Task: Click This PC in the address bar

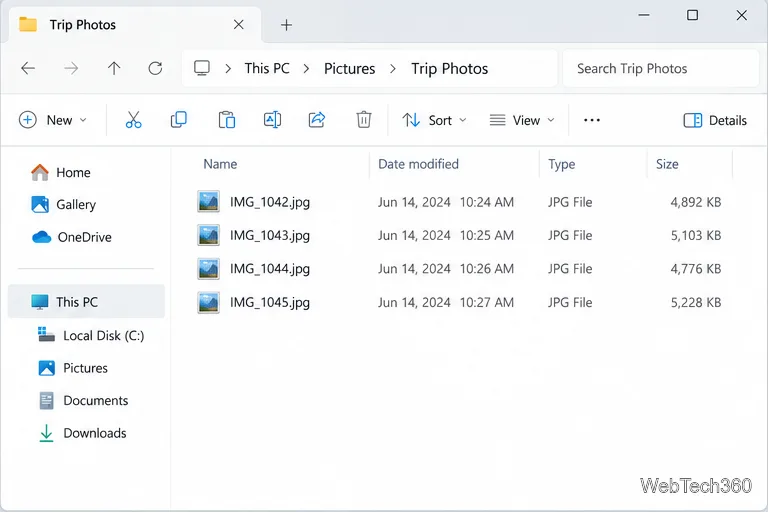Action: 267,69
